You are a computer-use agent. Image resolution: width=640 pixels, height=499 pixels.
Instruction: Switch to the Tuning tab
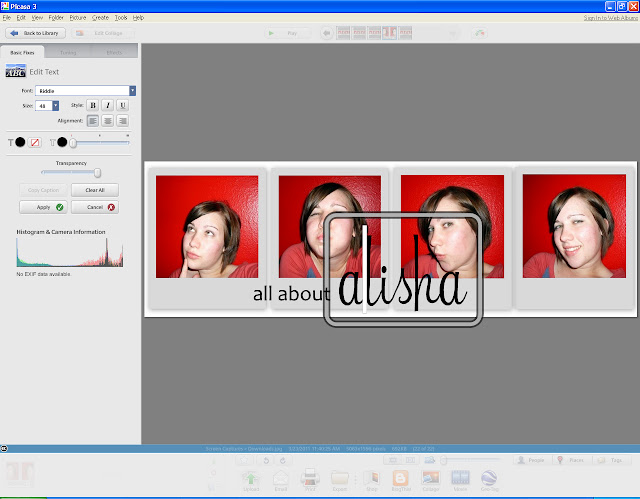[x=68, y=52]
